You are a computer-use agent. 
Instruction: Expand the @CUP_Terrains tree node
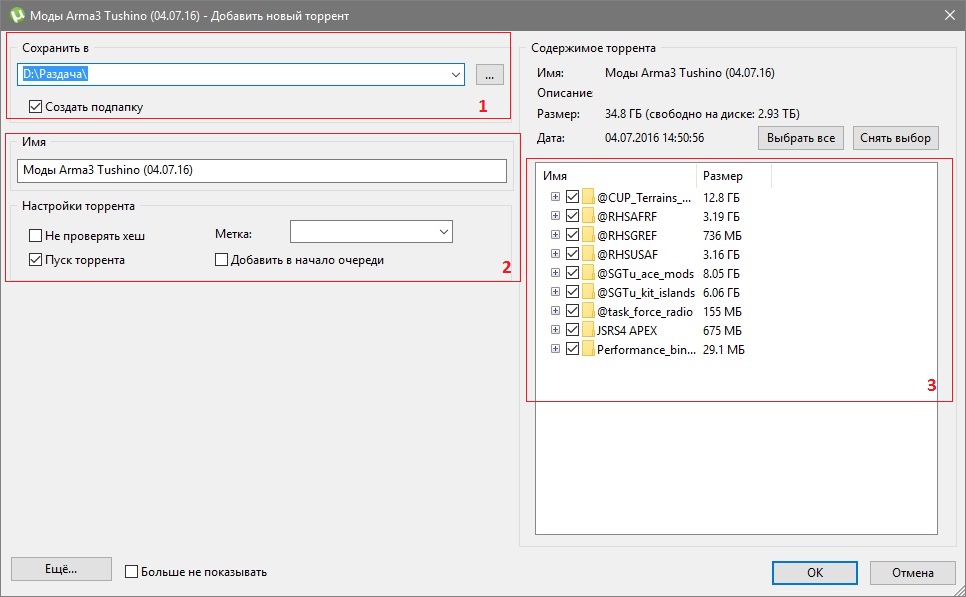point(555,197)
